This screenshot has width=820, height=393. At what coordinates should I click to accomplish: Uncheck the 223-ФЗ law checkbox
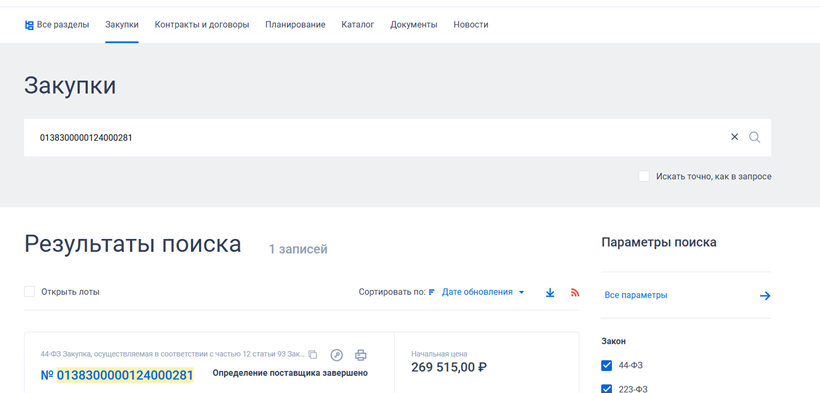(607, 388)
